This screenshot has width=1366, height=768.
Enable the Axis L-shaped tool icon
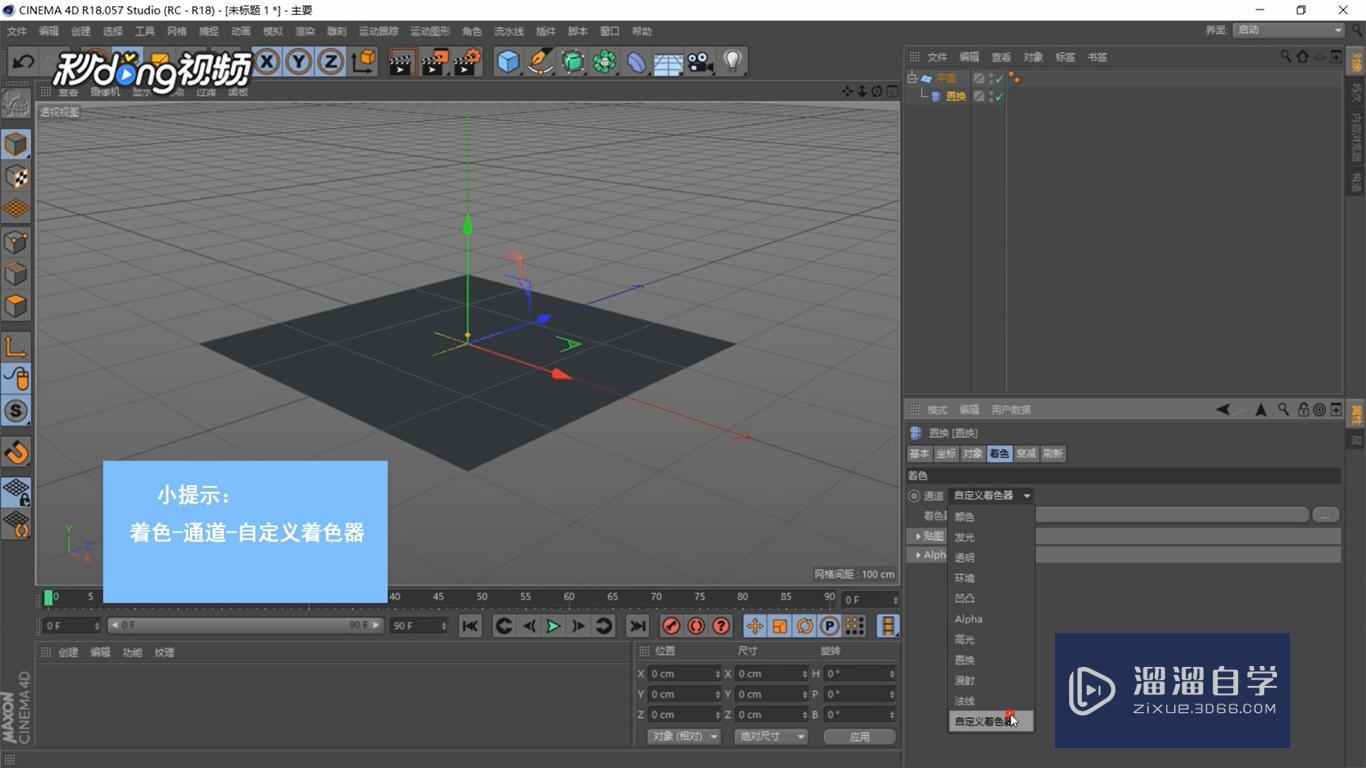click(16, 347)
